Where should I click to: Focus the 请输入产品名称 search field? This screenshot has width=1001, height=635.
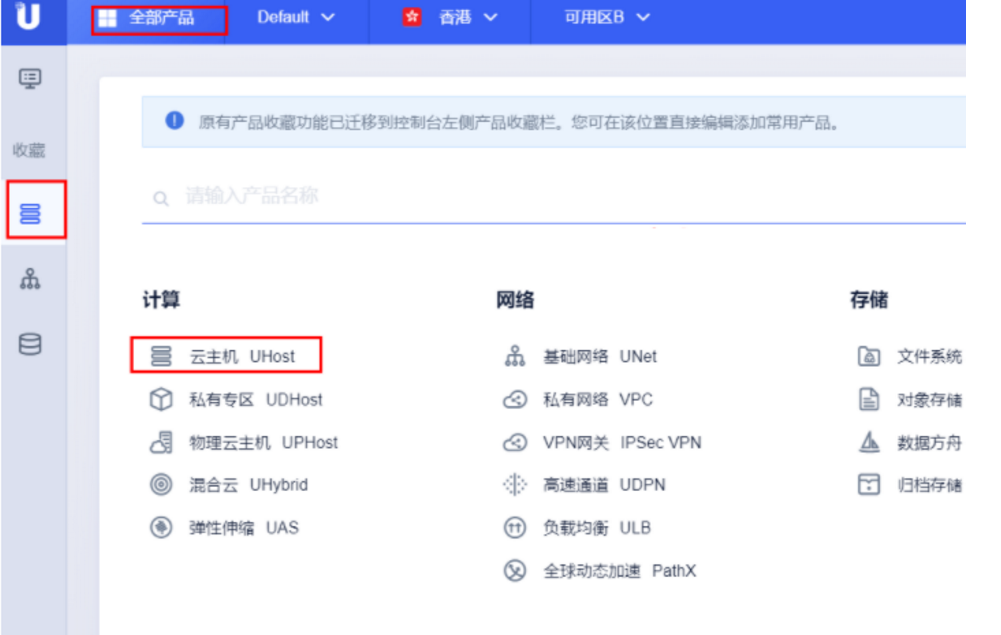[x=553, y=197]
